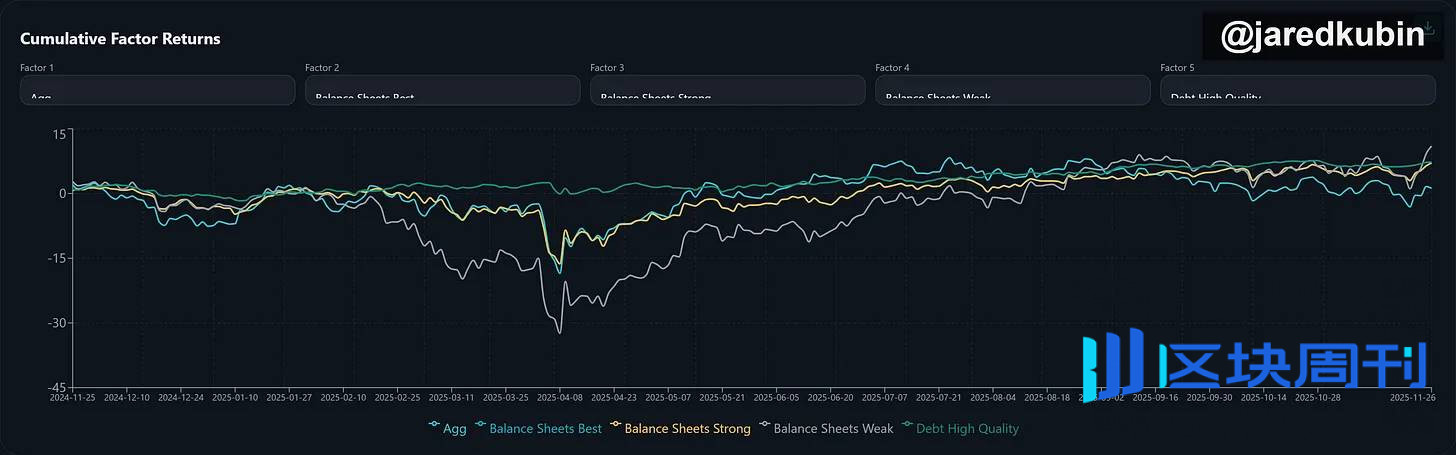Image resolution: width=1456 pixels, height=455 pixels.
Task: Select the 2025-11-26 x-axis date label
Action: click(x=1411, y=397)
